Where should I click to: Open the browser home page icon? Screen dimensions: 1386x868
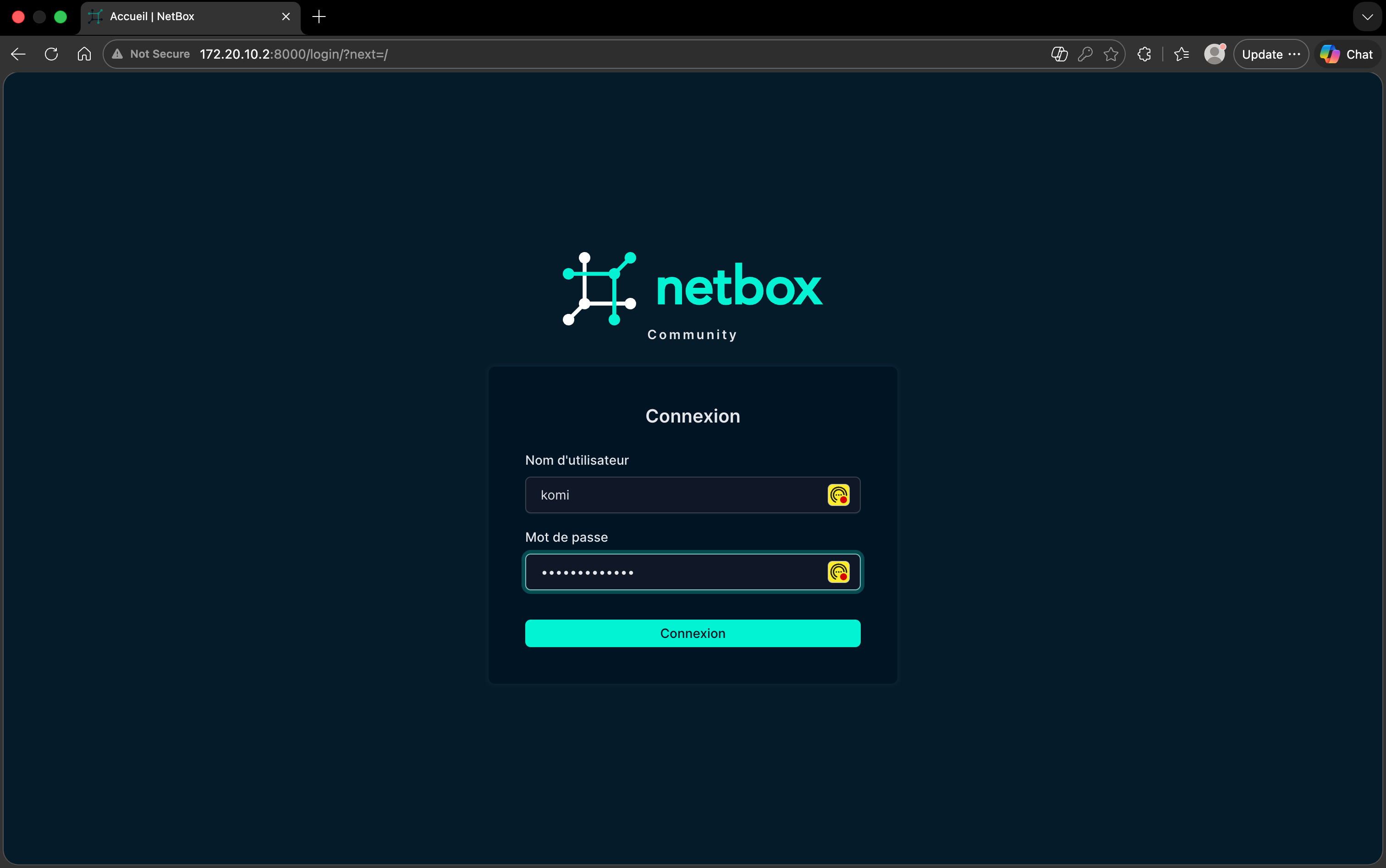pos(84,54)
